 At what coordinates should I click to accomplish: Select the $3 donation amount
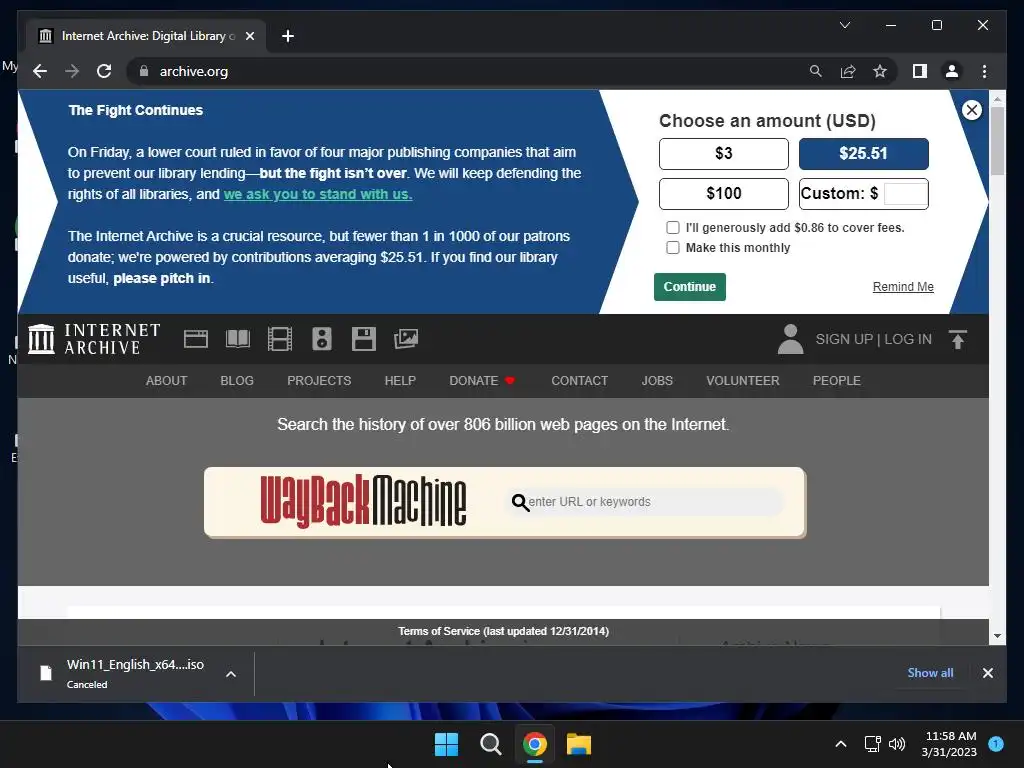click(724, 153)
